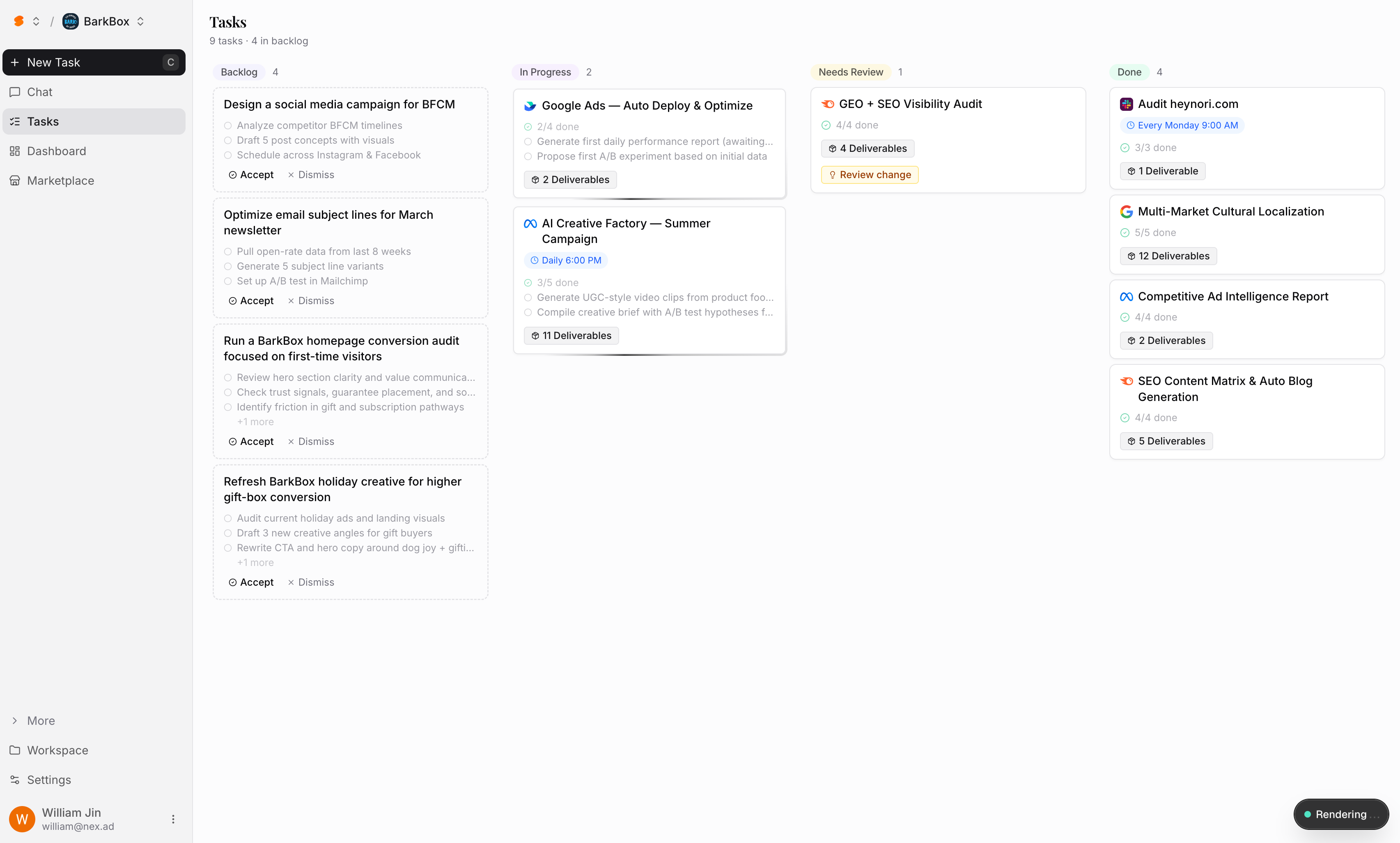Click the Slack icon on Audit heynori.com

pos(1126,104)
